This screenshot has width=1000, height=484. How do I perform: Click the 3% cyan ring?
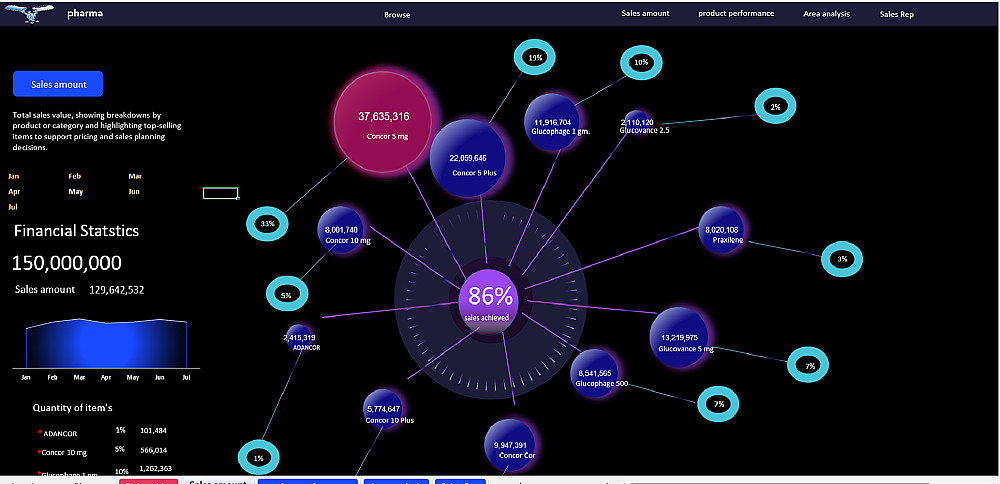click(x=842, y=259)
